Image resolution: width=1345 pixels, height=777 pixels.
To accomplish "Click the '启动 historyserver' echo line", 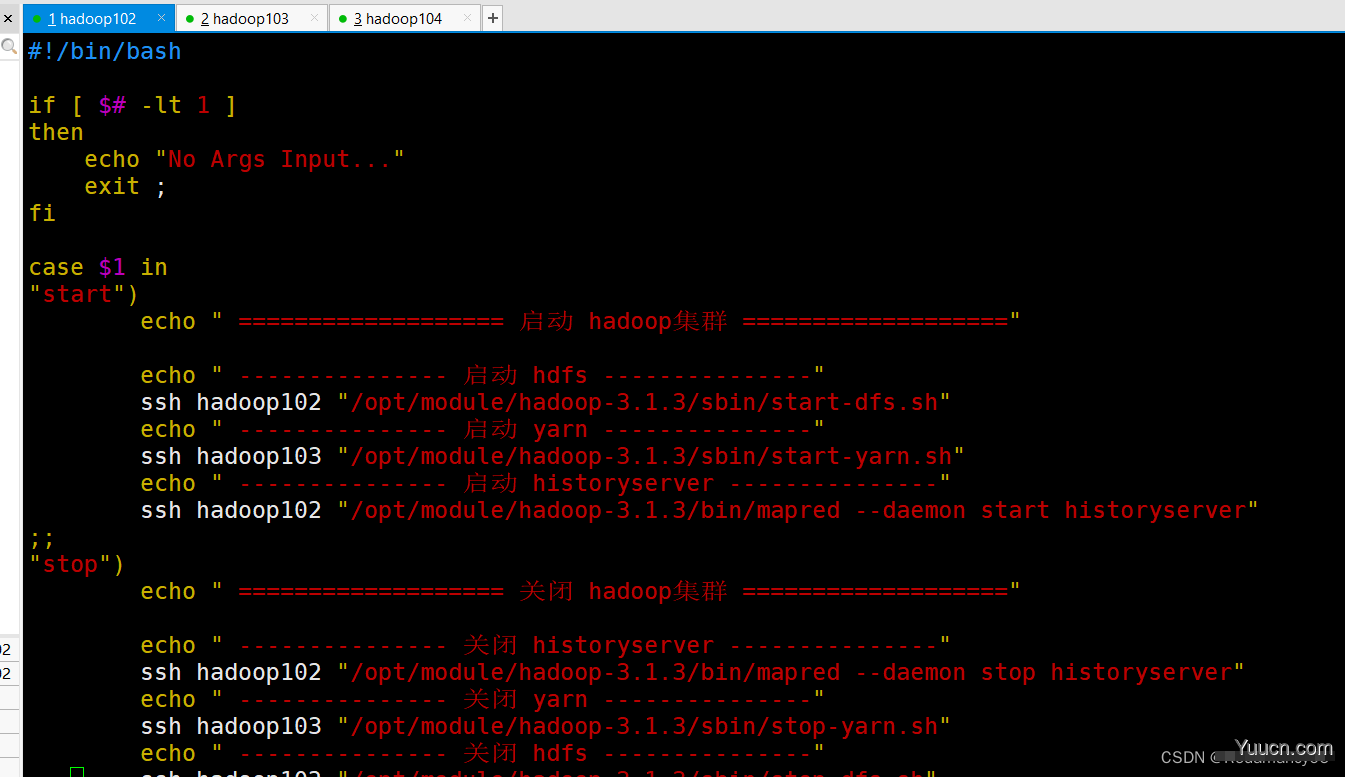I will pos(545,483).
